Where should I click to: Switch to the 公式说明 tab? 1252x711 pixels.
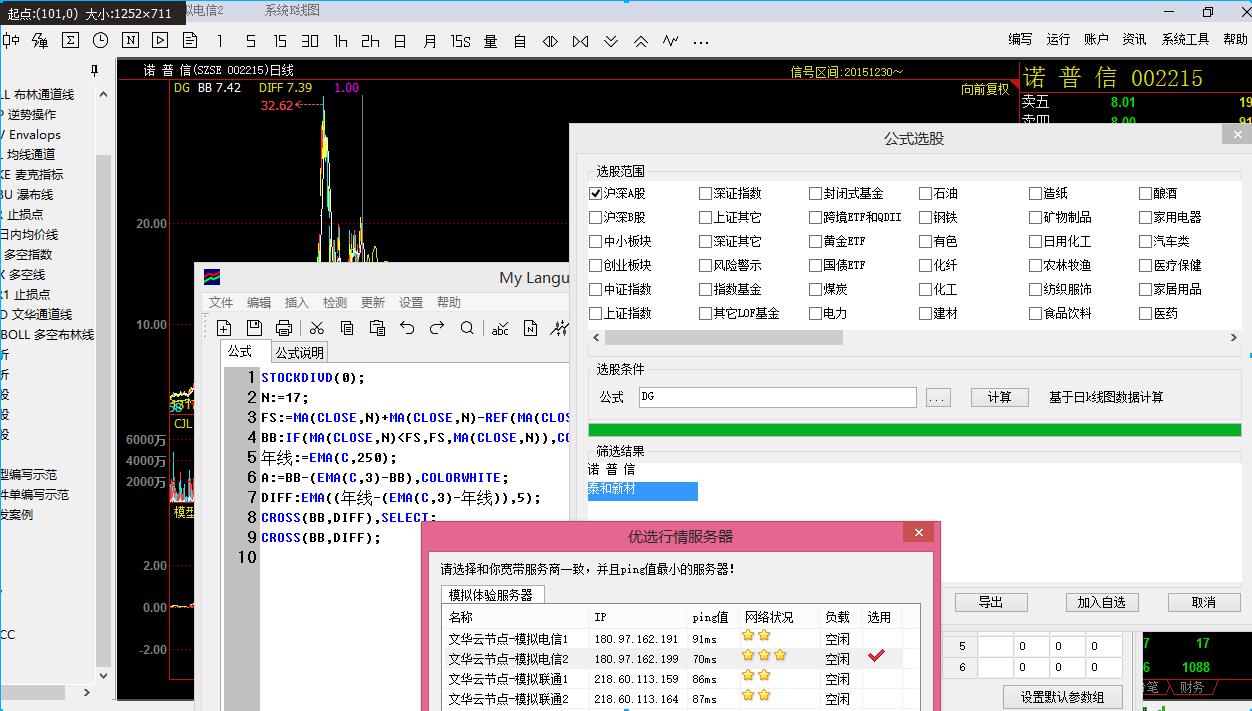point(300,352)
